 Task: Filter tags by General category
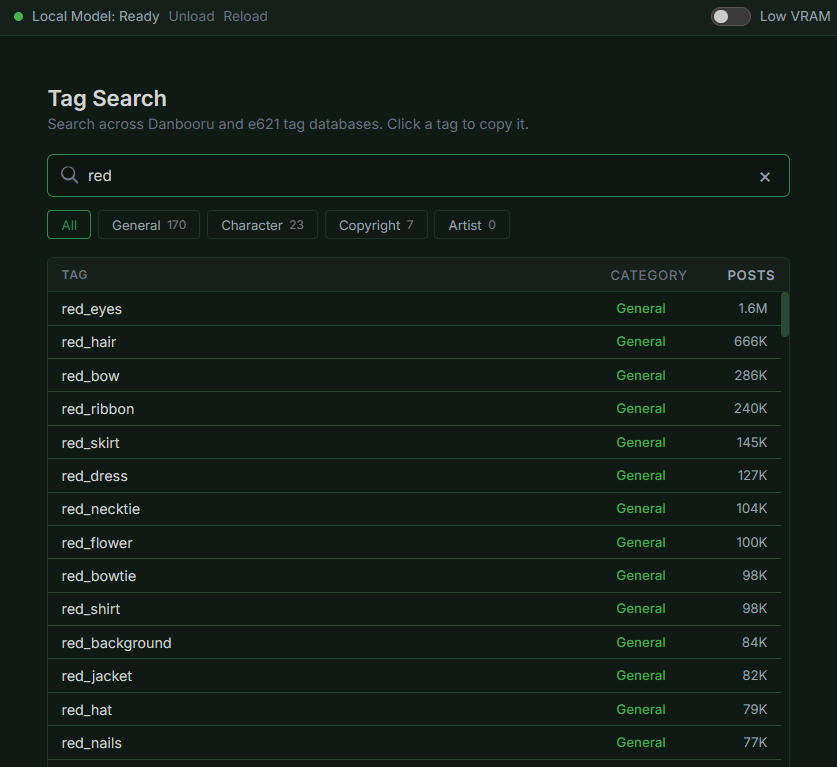point(149,225)
